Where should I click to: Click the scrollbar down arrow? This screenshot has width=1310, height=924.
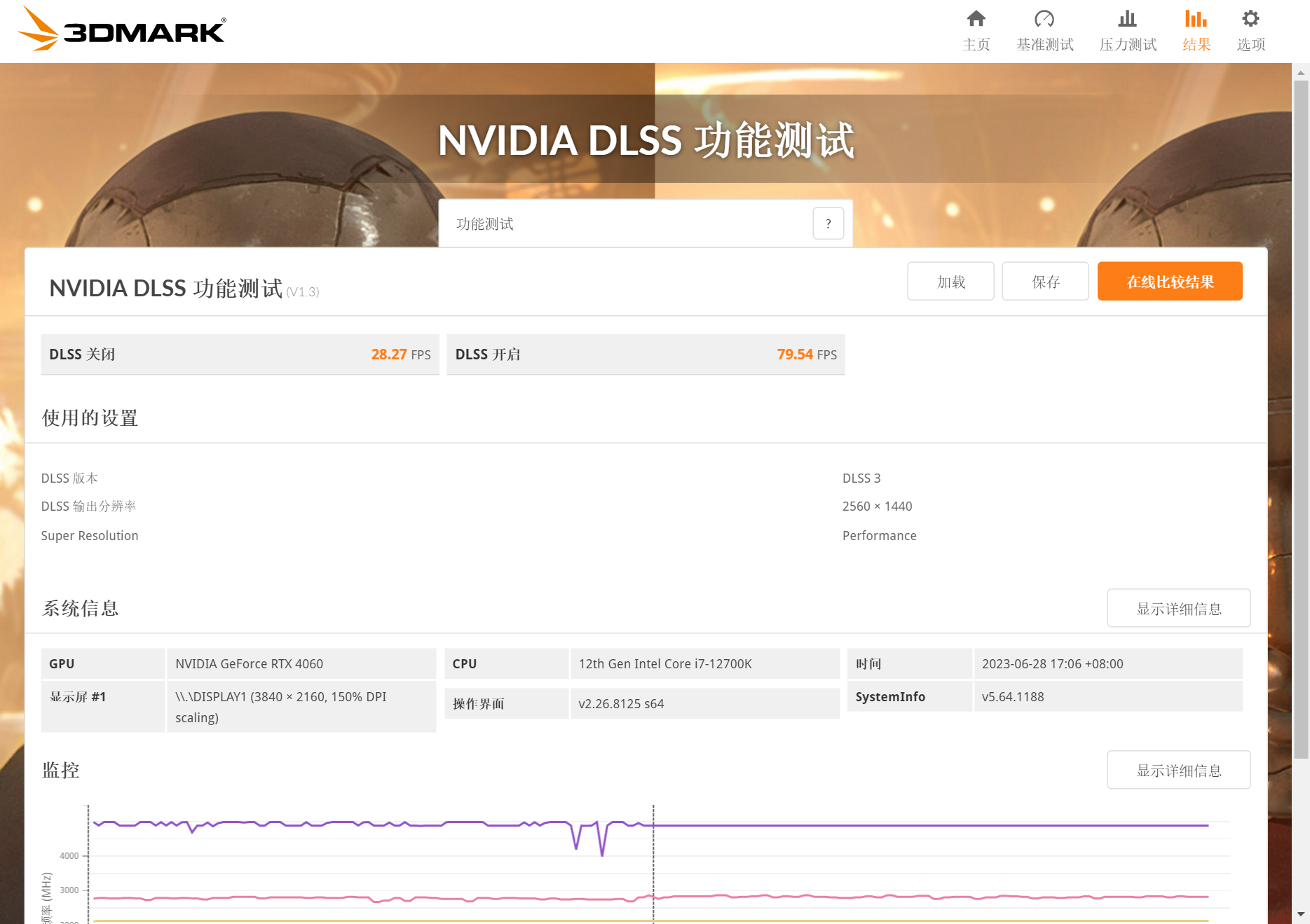click(1301, 914)
